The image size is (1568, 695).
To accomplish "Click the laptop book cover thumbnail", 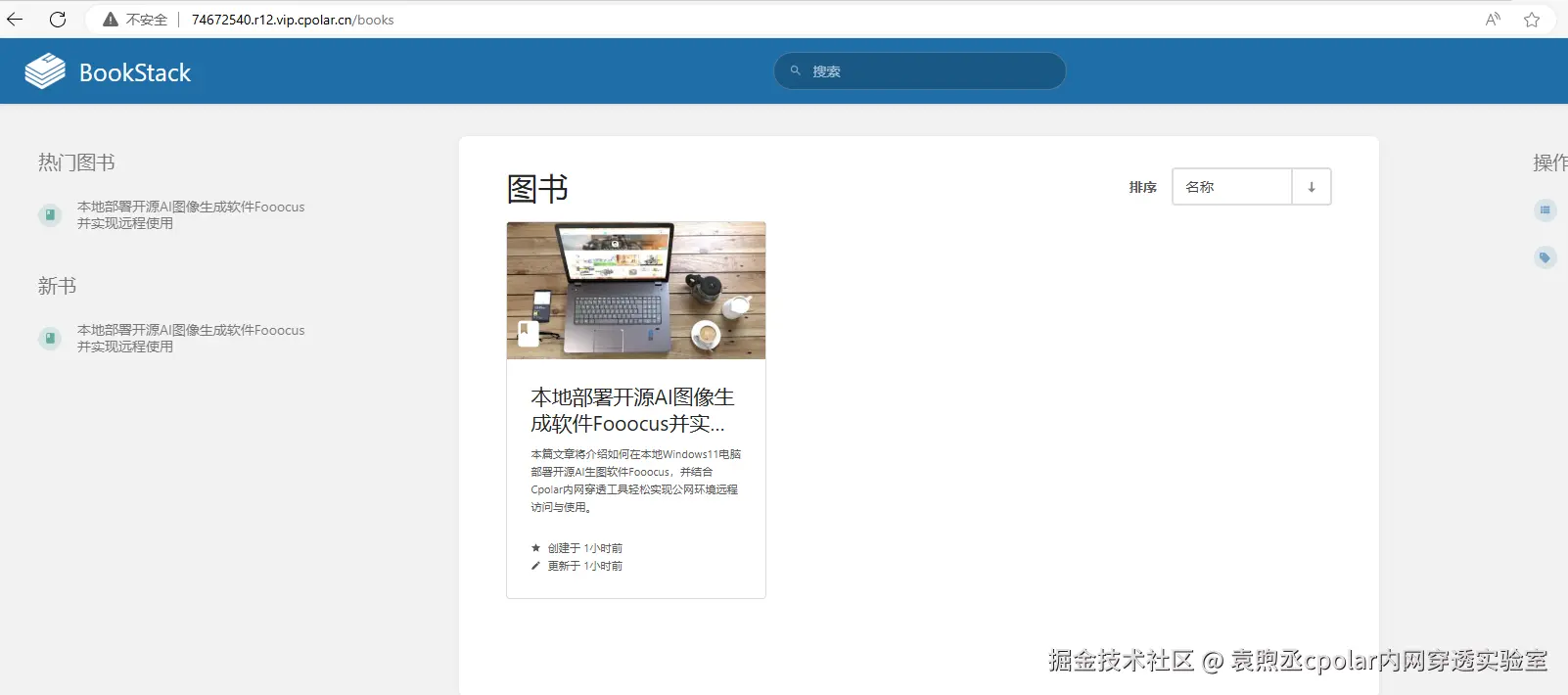I will (x=636, y=291).
